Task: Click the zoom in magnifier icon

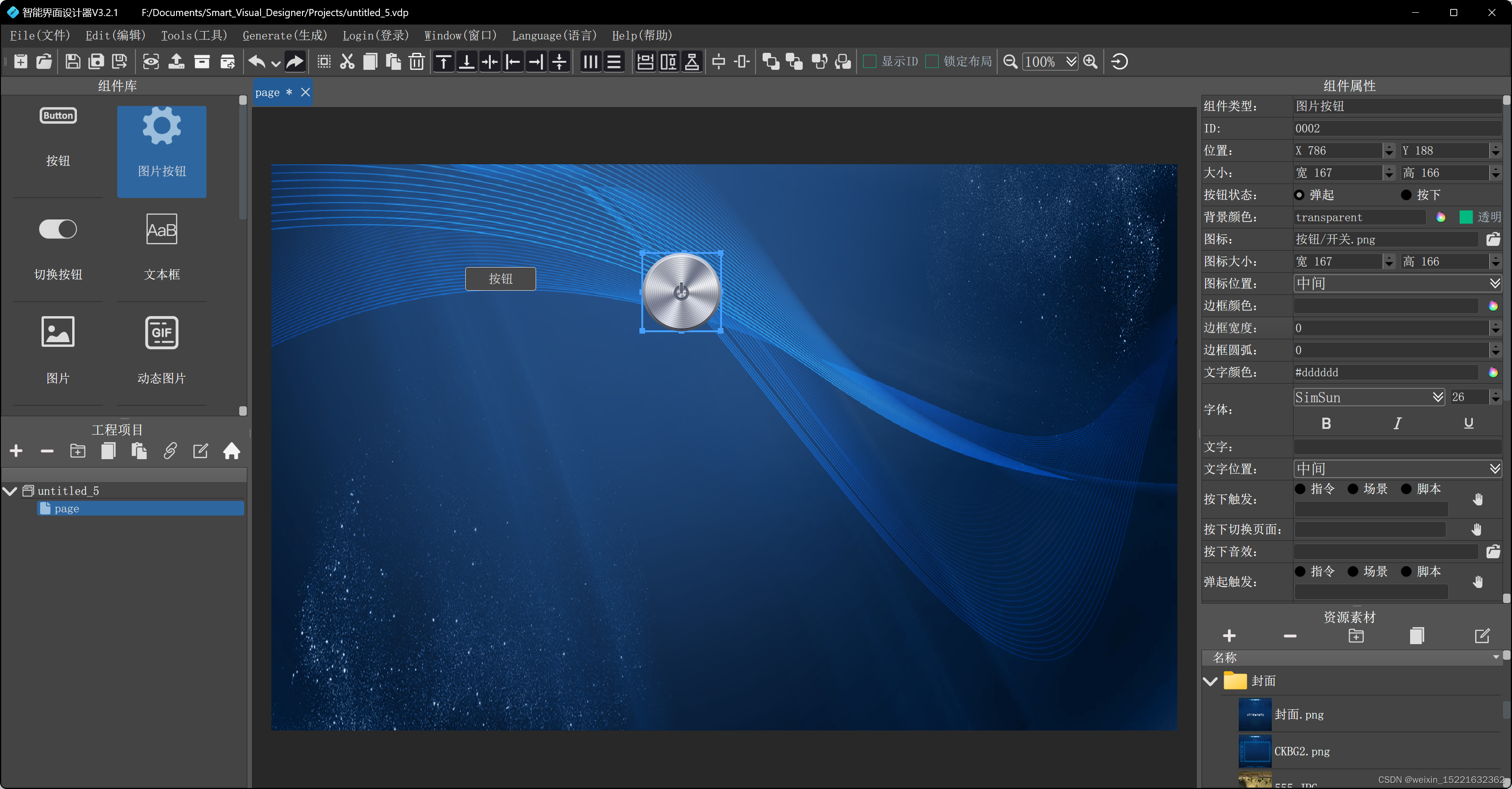Action: coord(1090,62)
